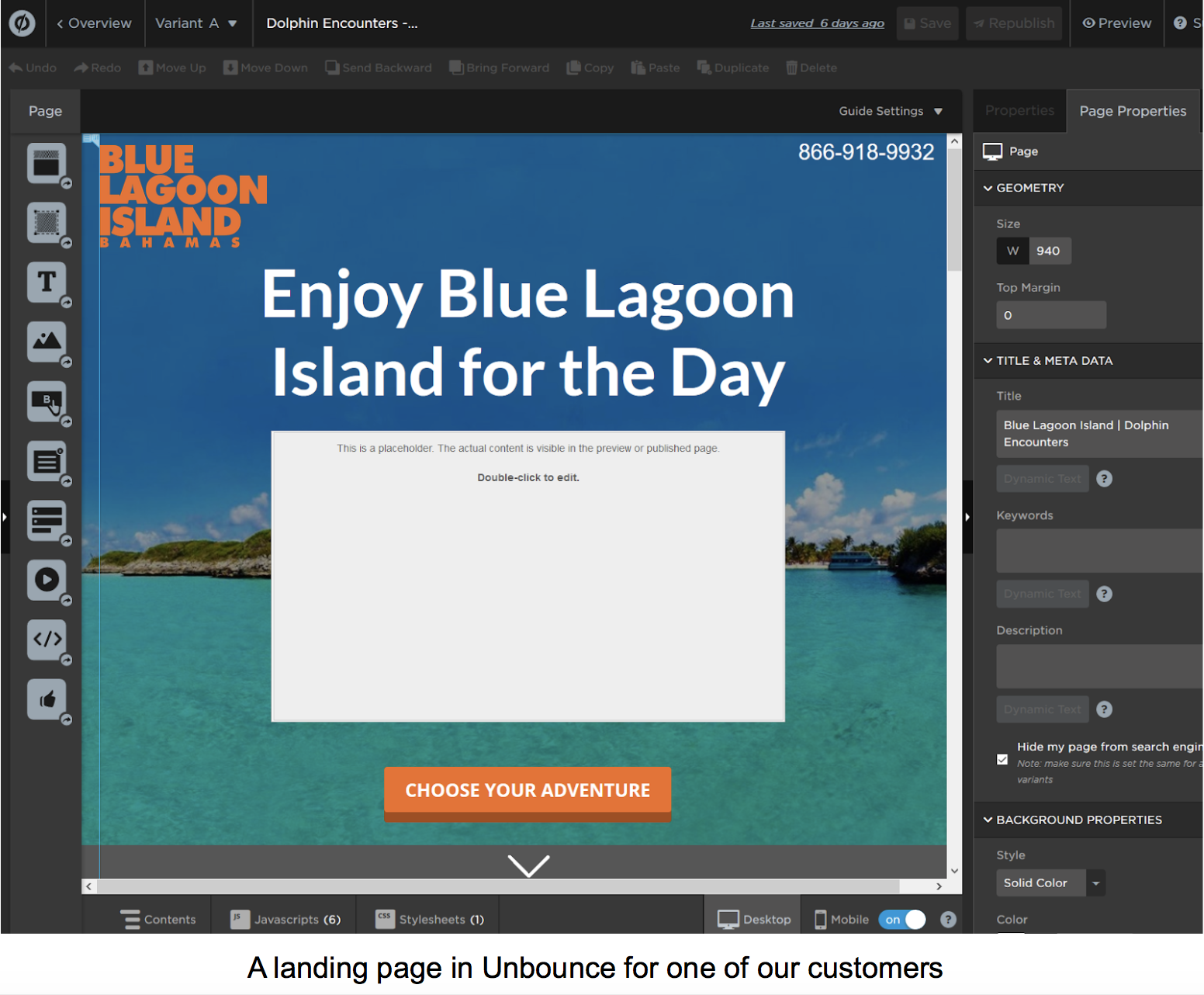Go back to Overview
The height and width of the screenshot is (995, 1204).
(94, 23)
